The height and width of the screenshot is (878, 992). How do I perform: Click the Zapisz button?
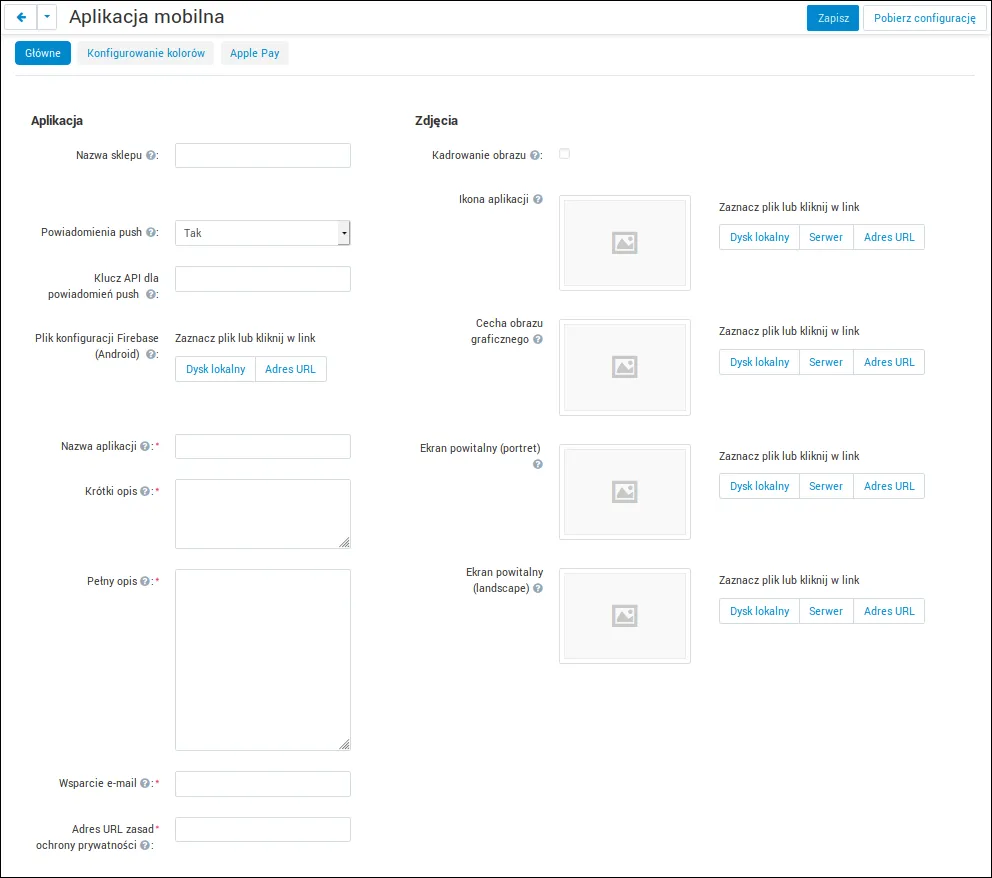pos(833,18)
